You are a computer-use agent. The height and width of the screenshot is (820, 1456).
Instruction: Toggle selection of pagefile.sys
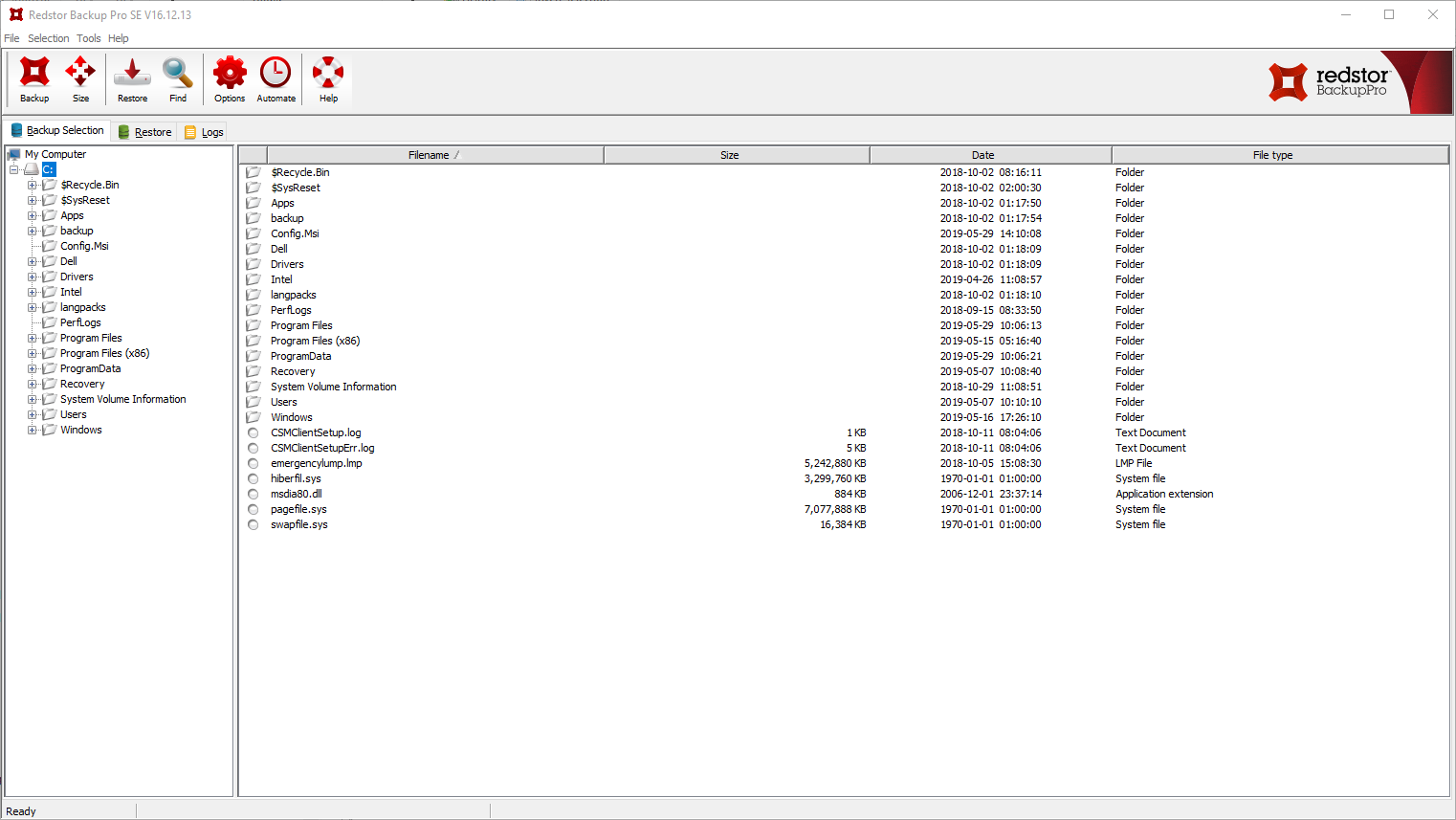point(254,509)
